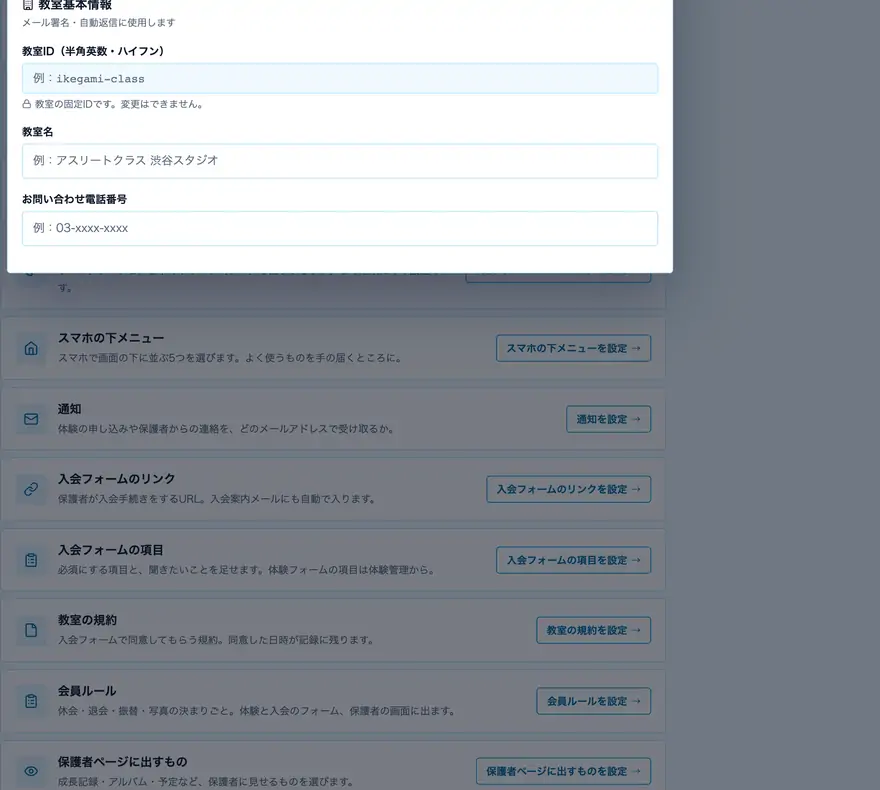Click the 保護者ページに出すもの heading
880x790 pixels.
(x=122, y=761)
